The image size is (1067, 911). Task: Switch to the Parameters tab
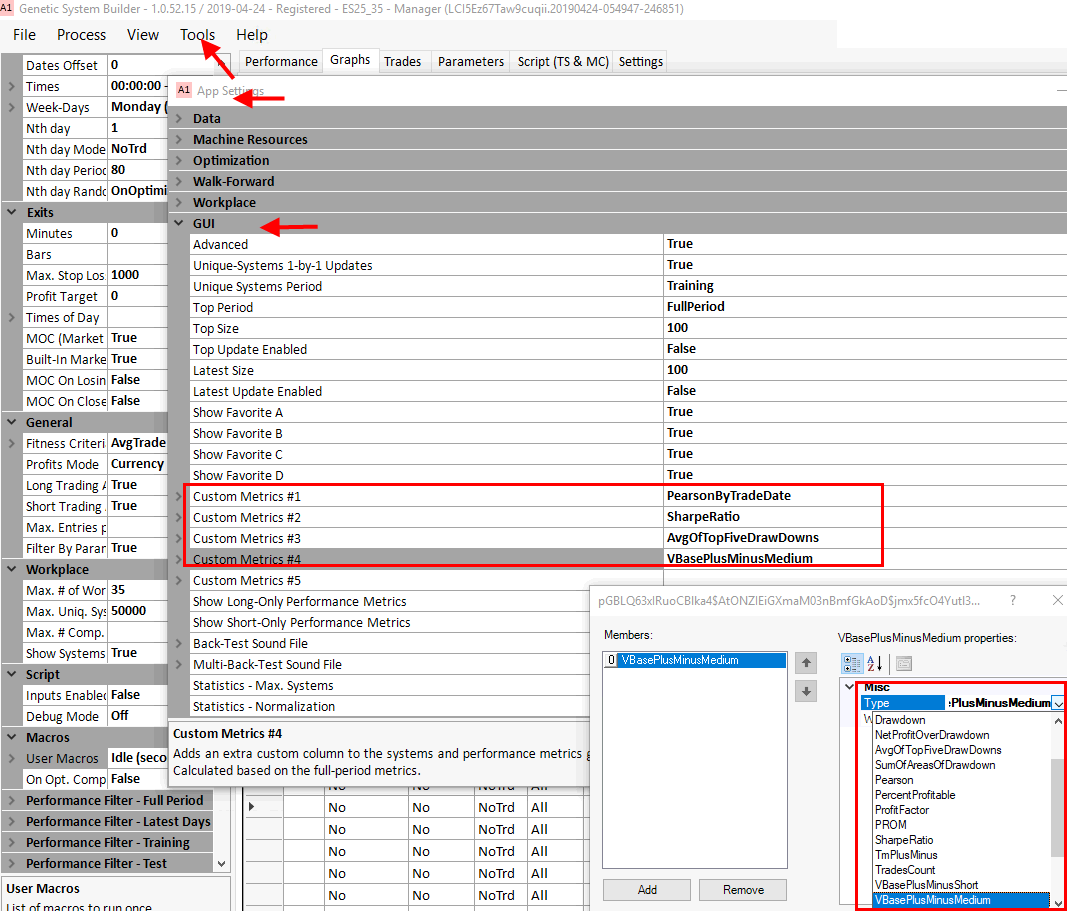(470, 61)
